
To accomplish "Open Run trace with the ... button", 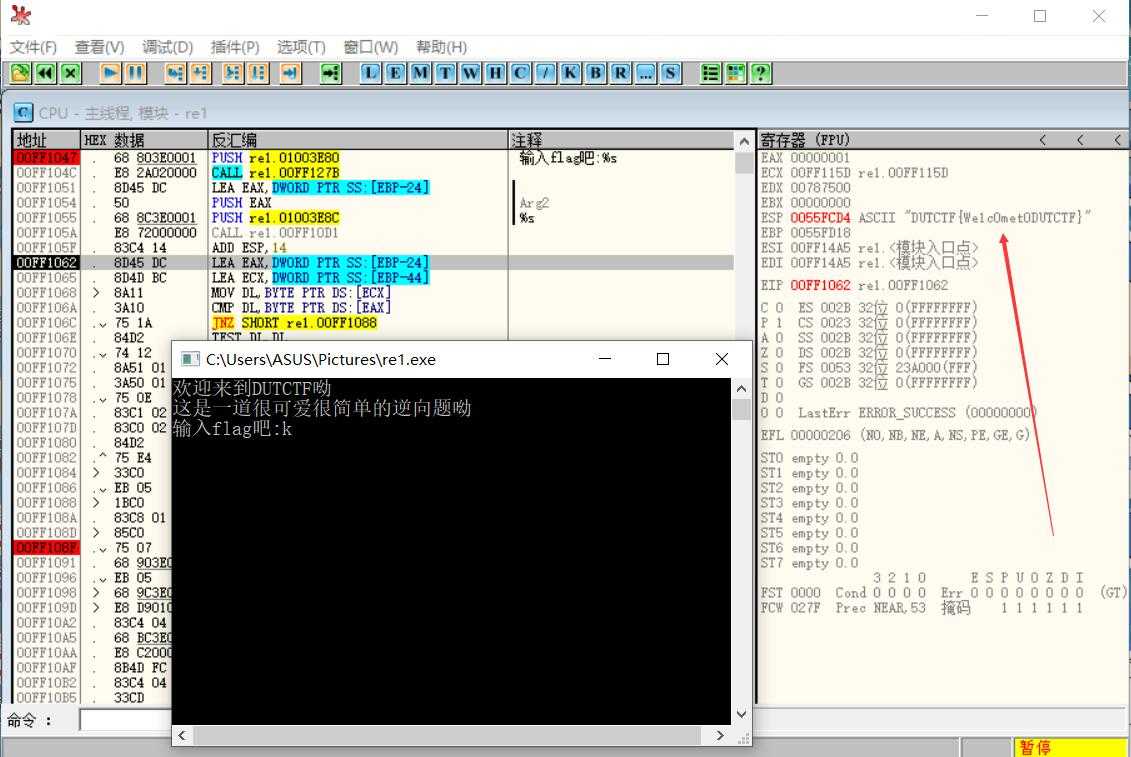I will (x=646, y=73).
